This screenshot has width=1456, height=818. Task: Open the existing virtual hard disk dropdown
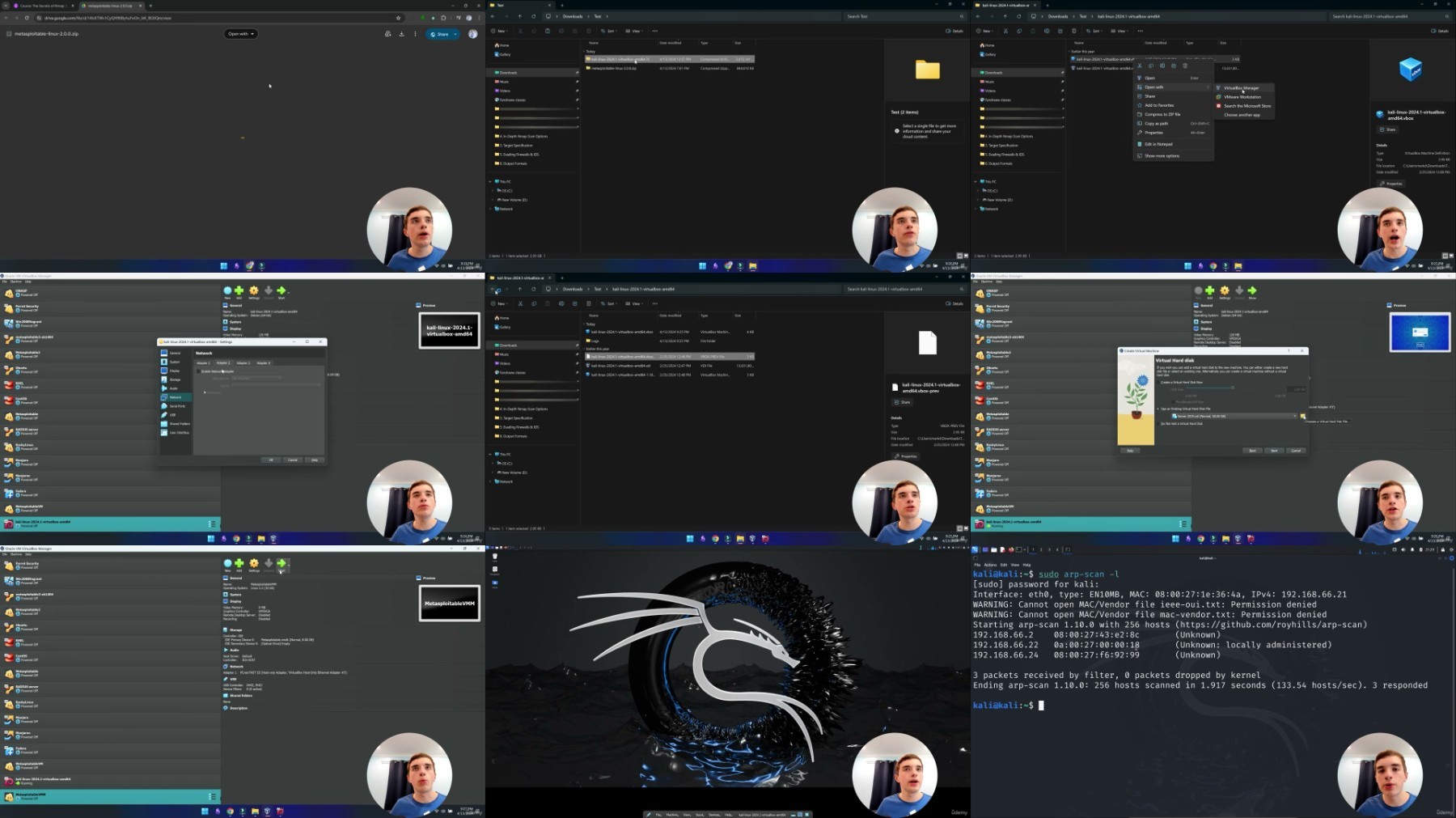[1234, 416]
